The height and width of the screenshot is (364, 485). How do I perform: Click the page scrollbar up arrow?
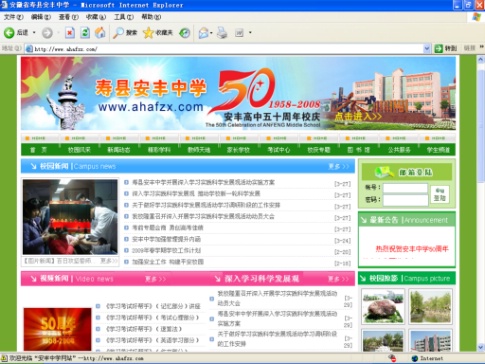coord(481,60)
